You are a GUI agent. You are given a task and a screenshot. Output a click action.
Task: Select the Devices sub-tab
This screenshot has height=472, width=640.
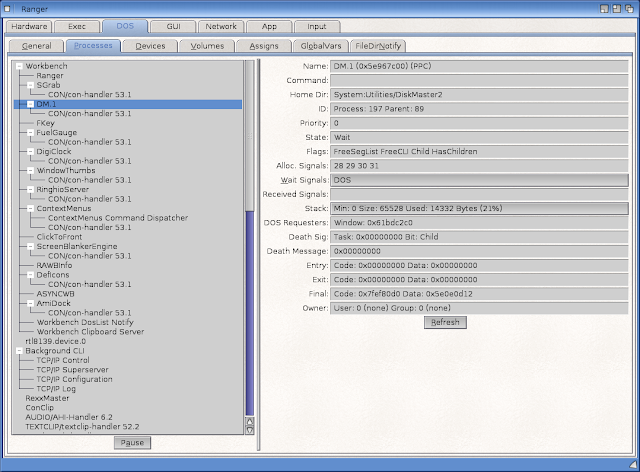point(150,46)
